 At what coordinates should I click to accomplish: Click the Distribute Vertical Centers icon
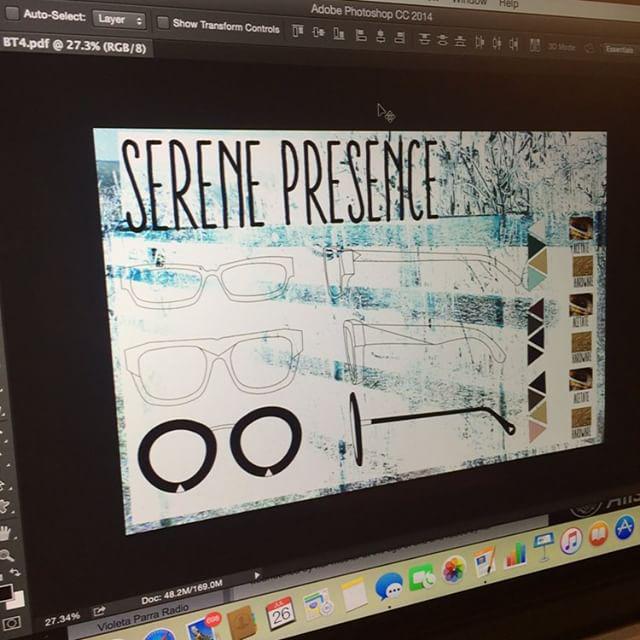(442, 40)
